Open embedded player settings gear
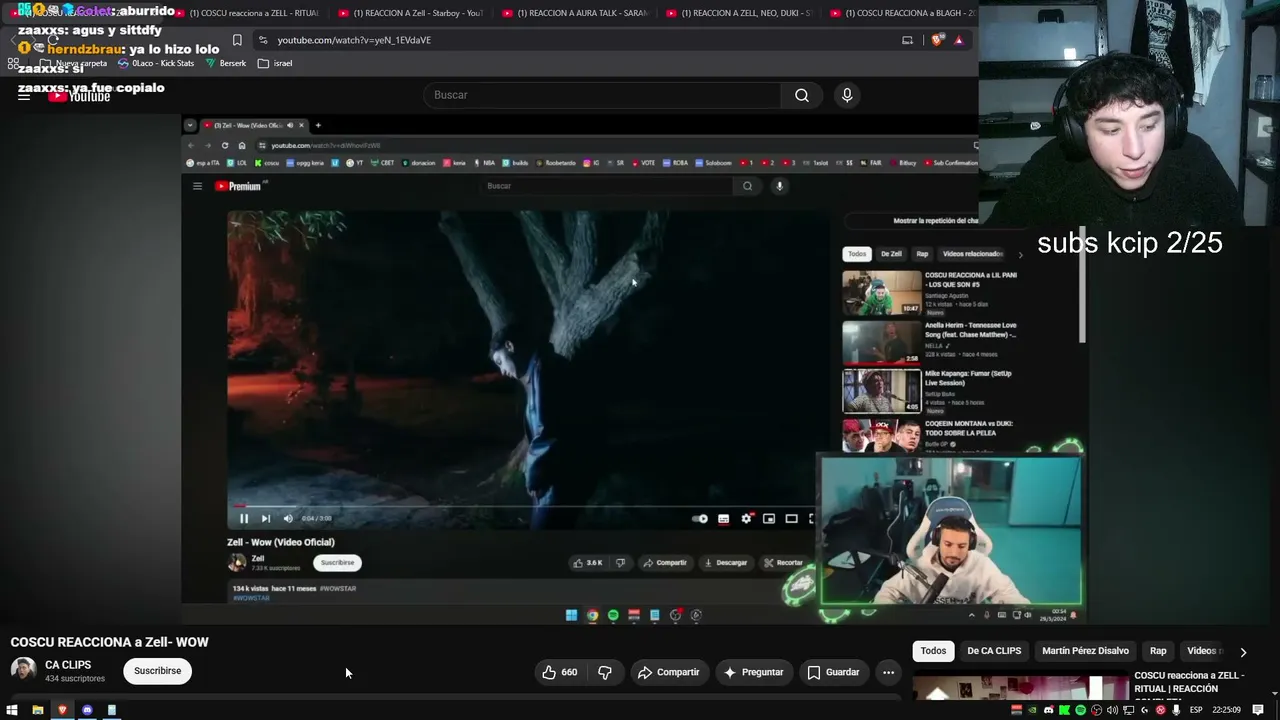Image resolution: width=1280 pixels, height=720 pixels. (x=746, y=518)
